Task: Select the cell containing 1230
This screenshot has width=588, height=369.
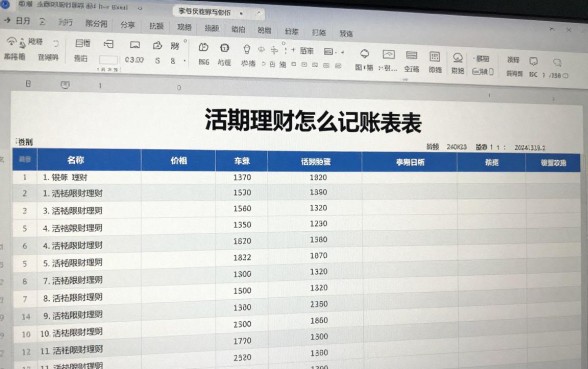Action: pyautogui.click(x=318, y=224)
